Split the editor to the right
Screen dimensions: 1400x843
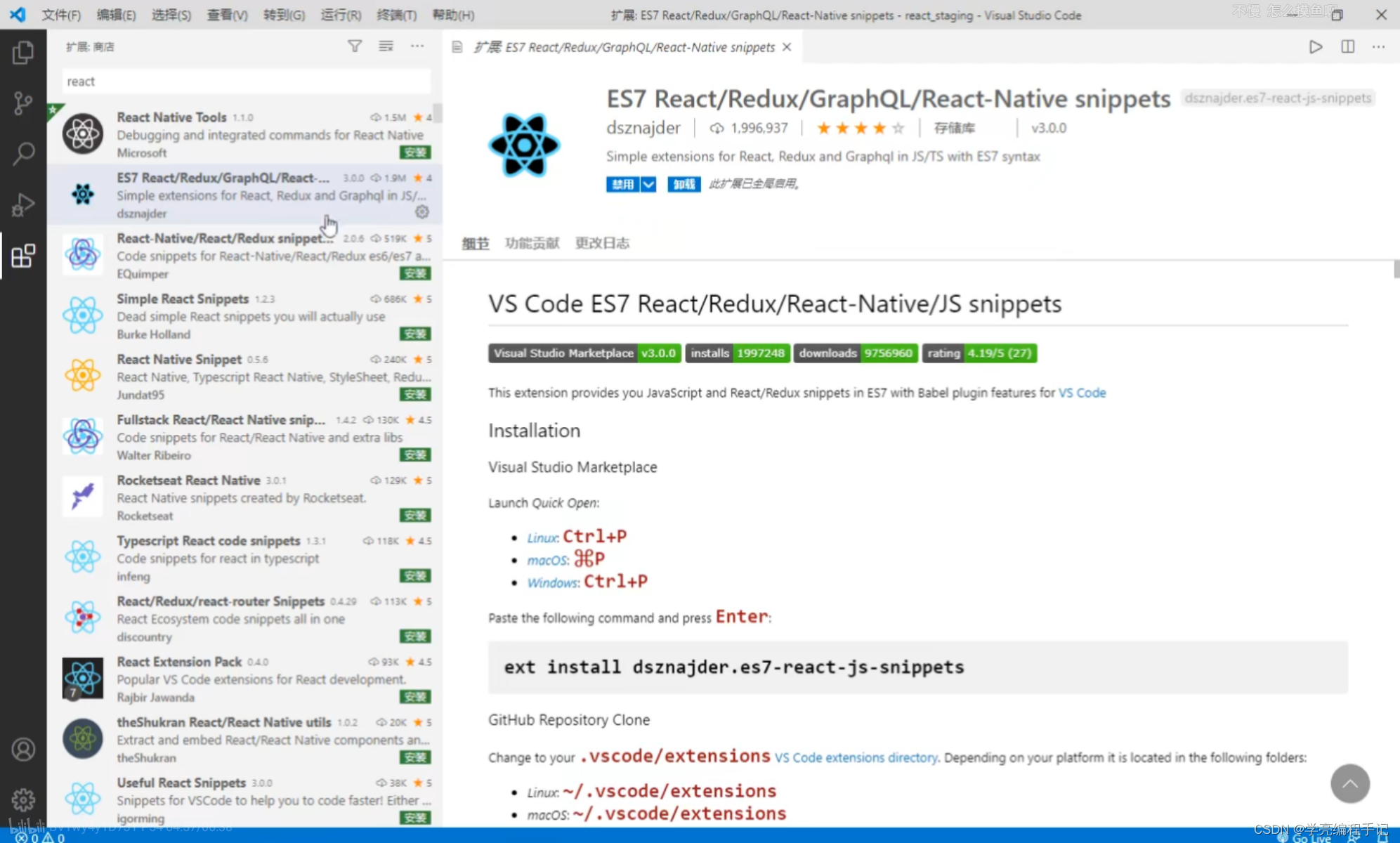point(1347,47)
